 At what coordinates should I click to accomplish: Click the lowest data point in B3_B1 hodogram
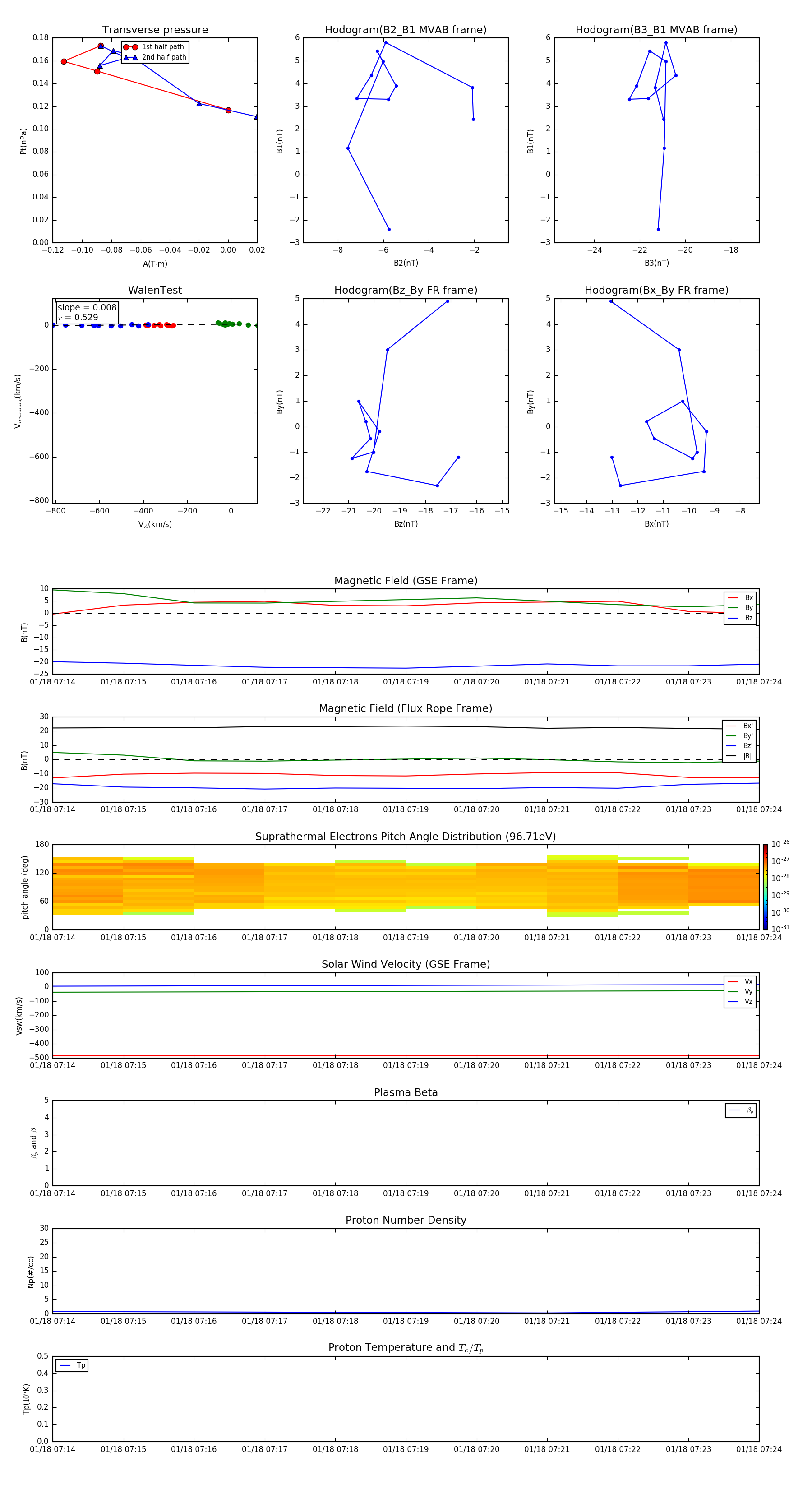pos(658,230)
